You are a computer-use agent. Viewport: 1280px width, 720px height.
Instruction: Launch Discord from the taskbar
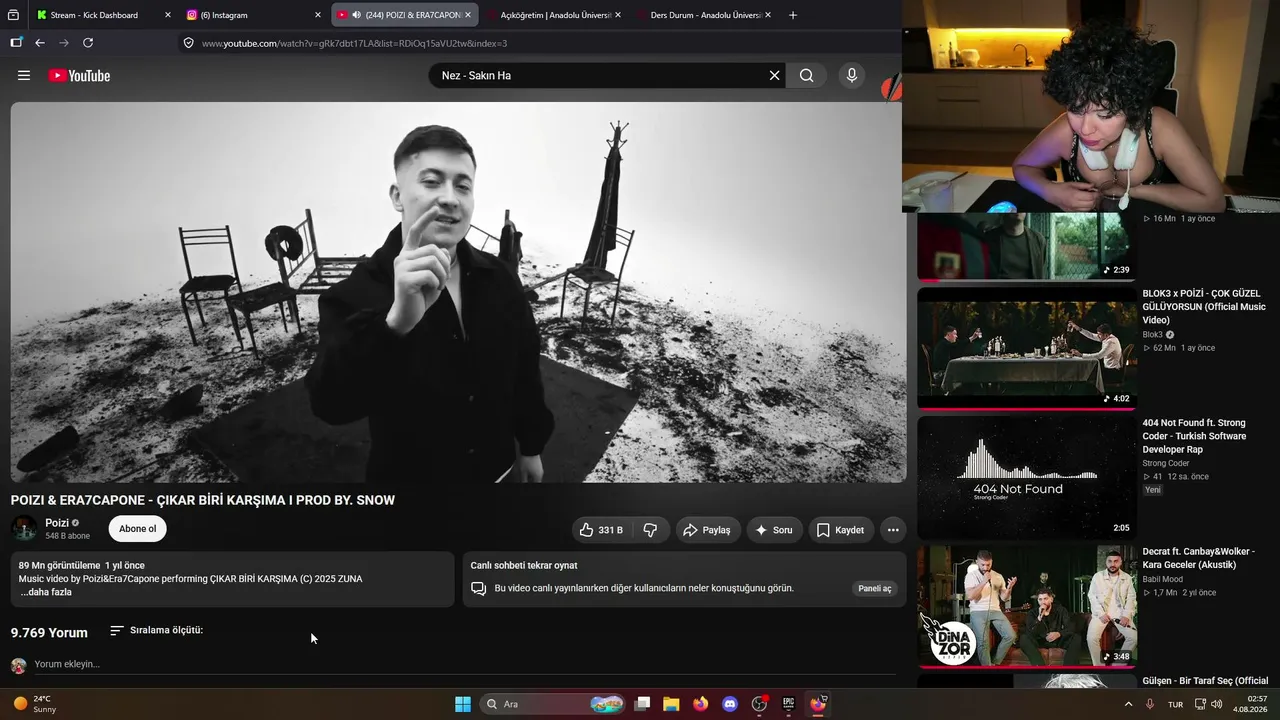click(x=729, y=704)
